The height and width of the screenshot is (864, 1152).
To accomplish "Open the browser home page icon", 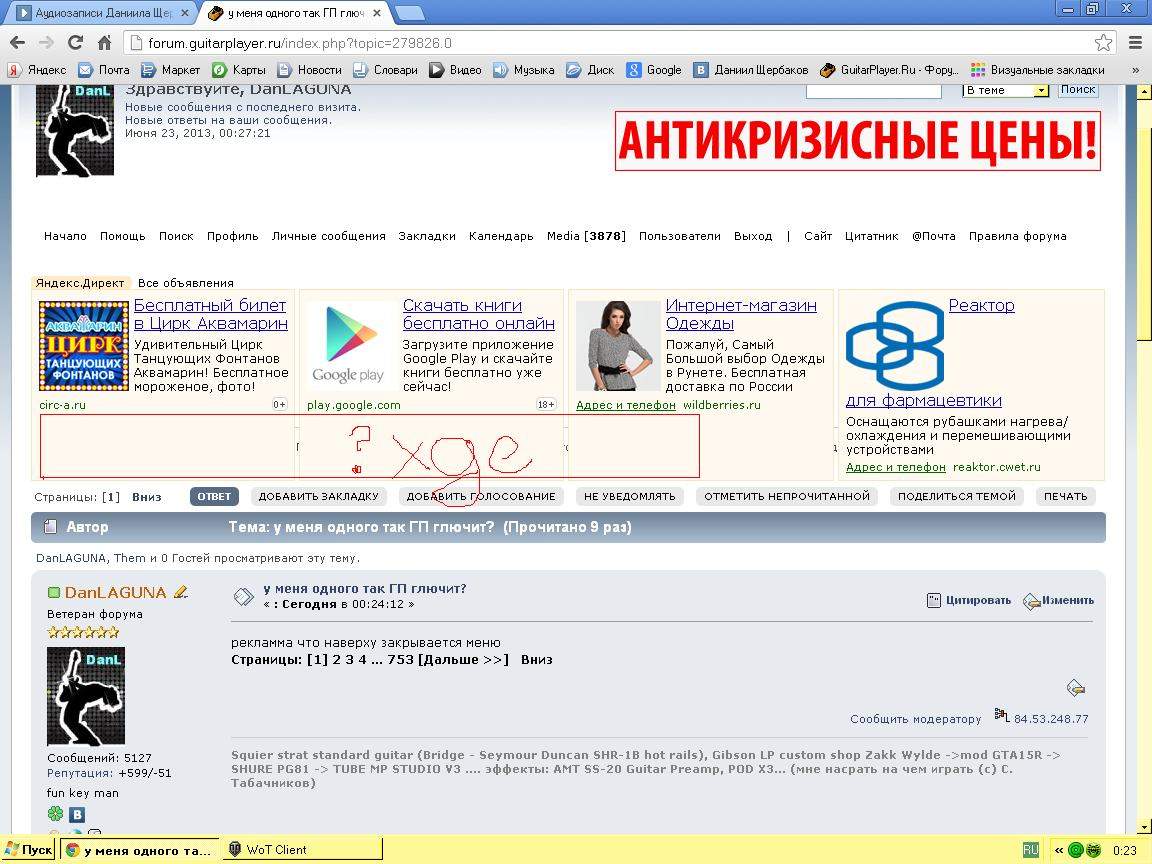I will click(104, 43).
